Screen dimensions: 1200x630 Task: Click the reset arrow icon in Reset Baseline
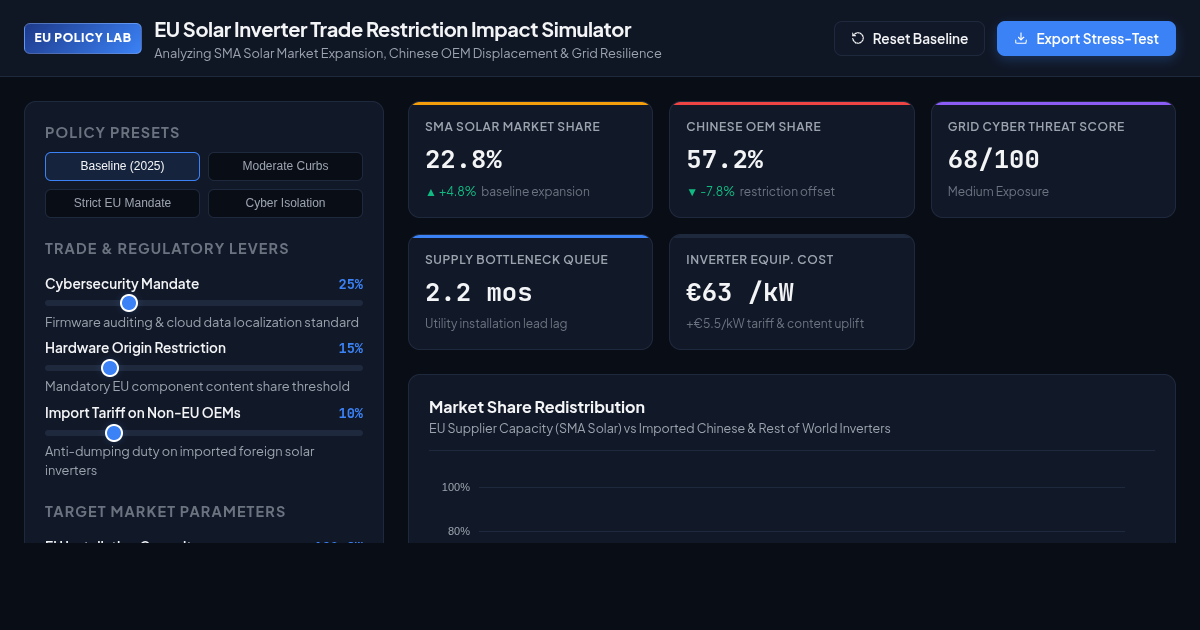click(858, 38)
